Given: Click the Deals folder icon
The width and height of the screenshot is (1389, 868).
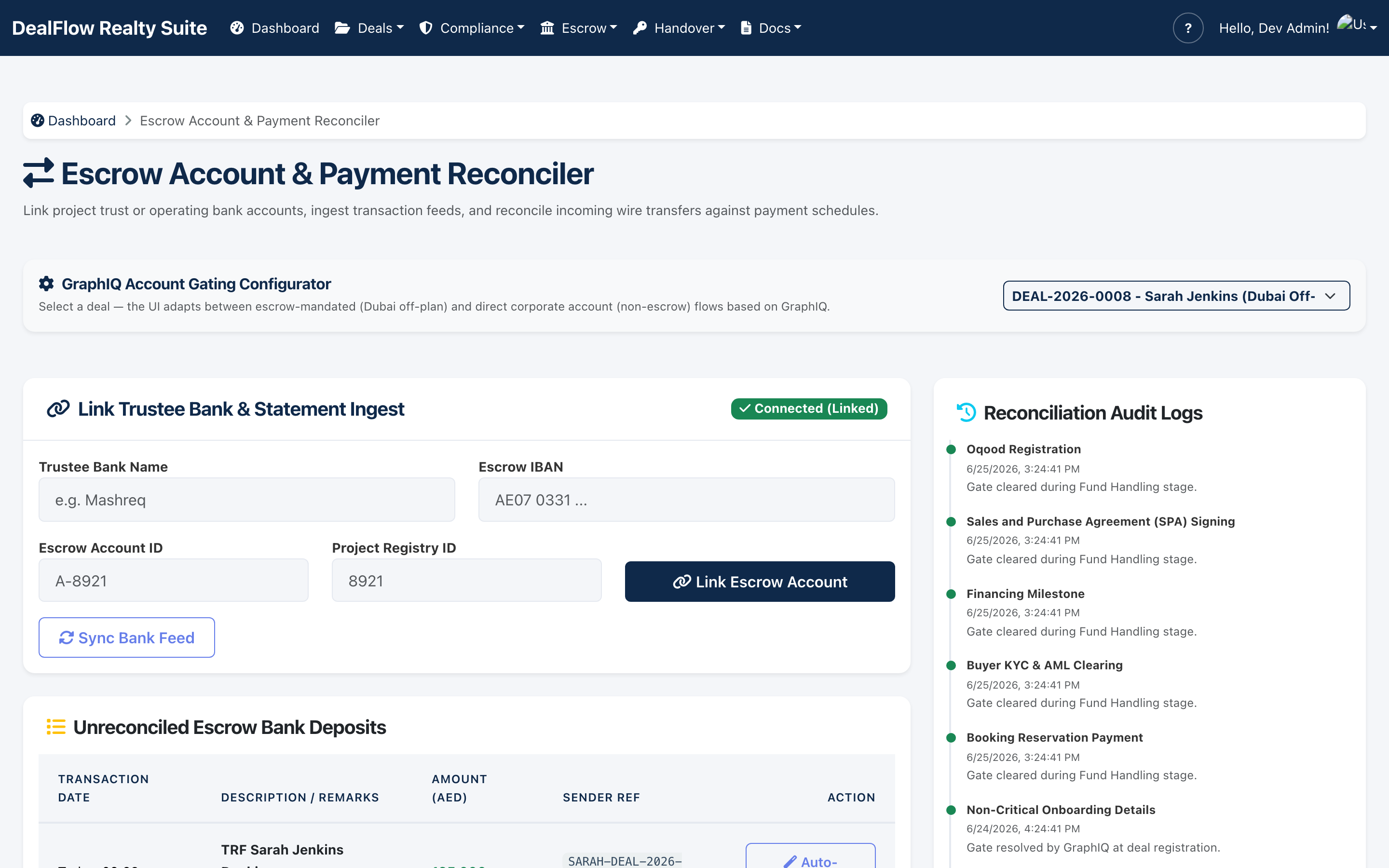Looking at the screenshot, I should click(x=342, y=27).
